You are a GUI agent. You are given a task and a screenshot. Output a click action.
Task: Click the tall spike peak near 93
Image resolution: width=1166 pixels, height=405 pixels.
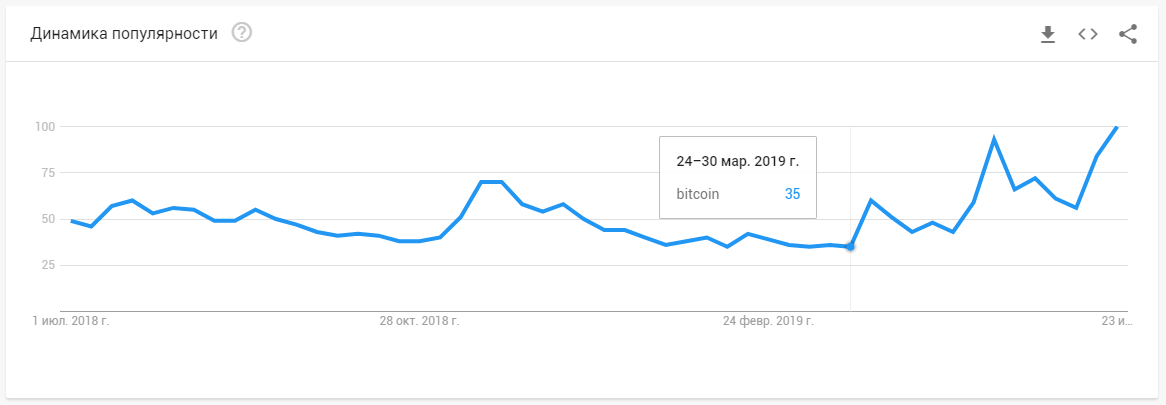click(x=993, y=139)
